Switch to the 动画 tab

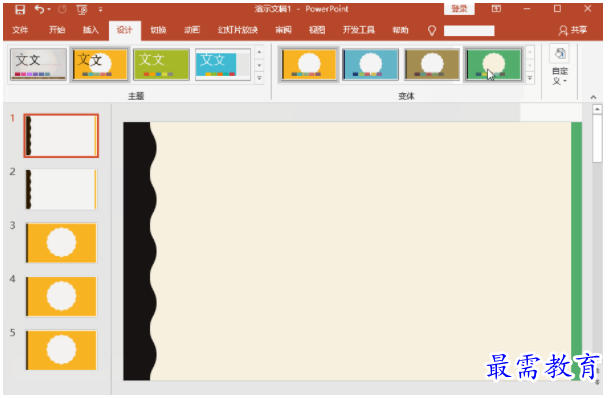[x=192, y=30]
